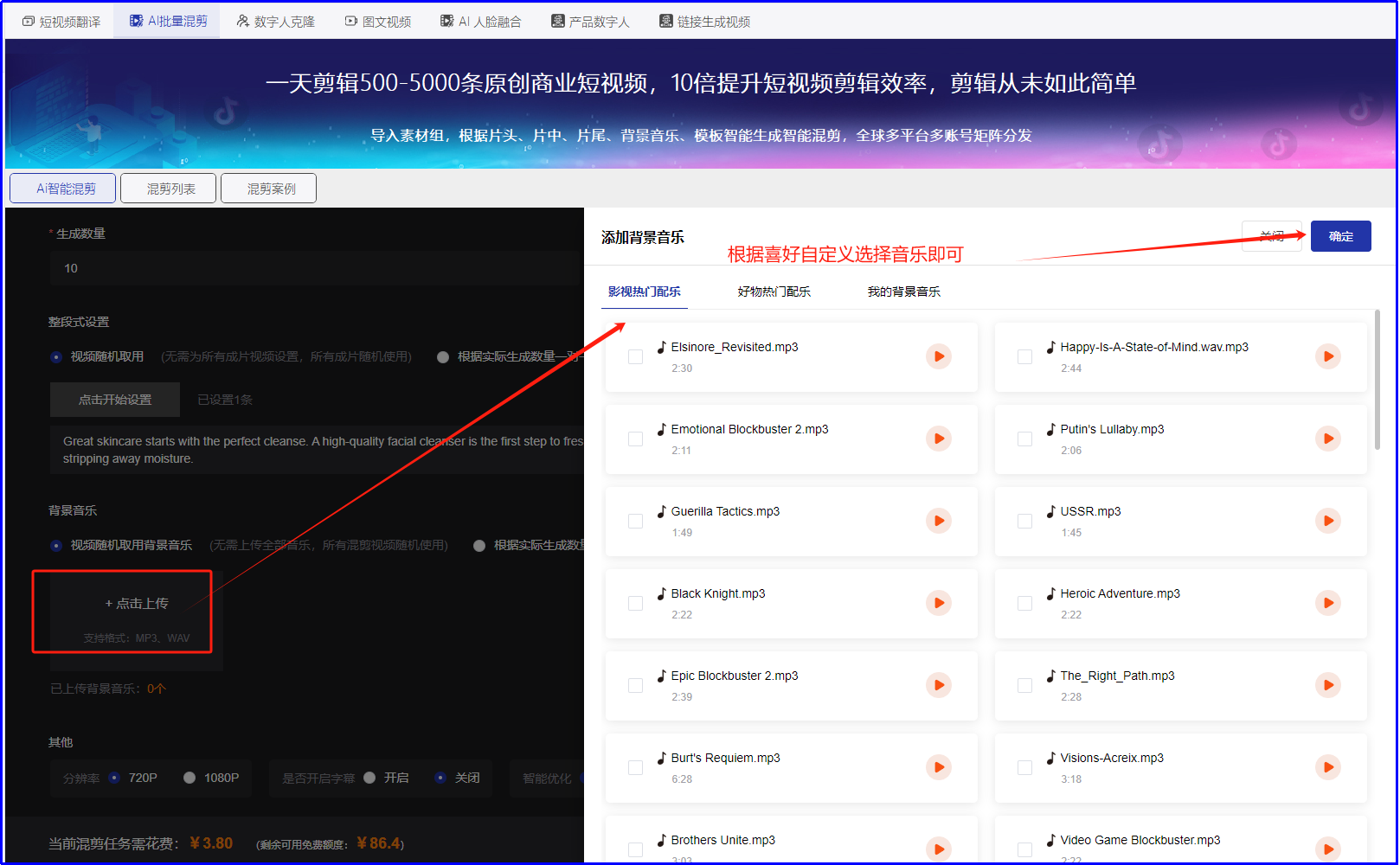
Task: Play The_Right_Path.mp3 track
Action: 1327,685
